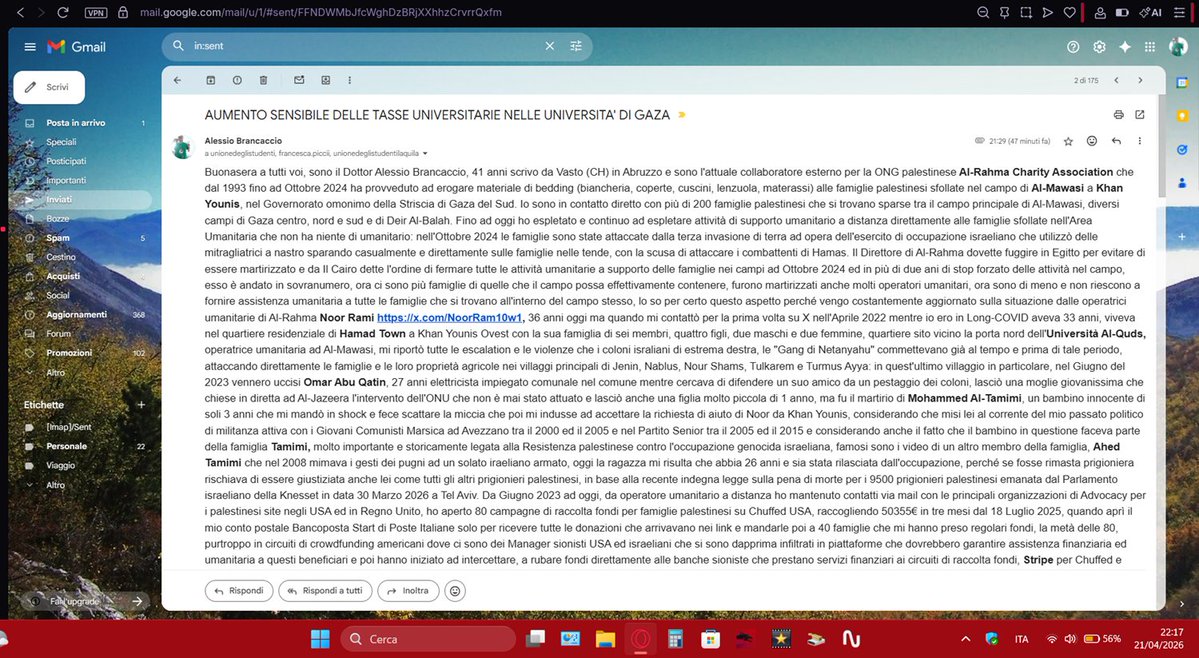1199x658 pixels.
Task: Open Google Keep in the side panel
Action: click(1182, 116)
